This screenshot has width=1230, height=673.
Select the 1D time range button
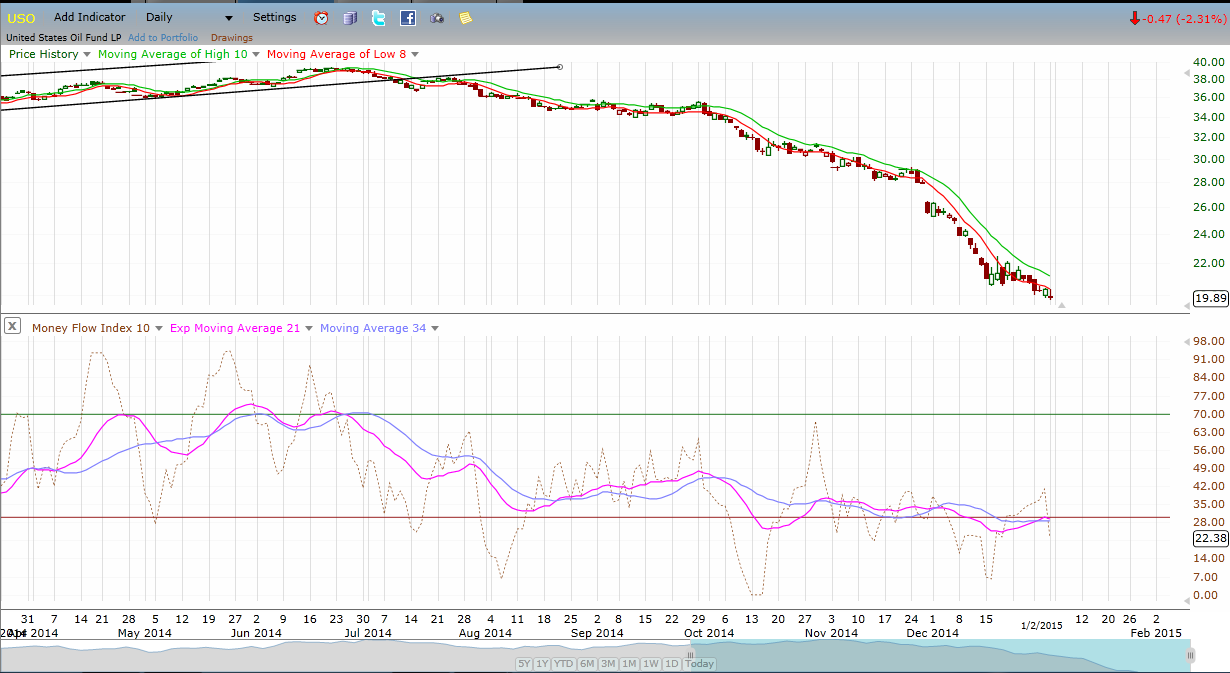(672, 664)
